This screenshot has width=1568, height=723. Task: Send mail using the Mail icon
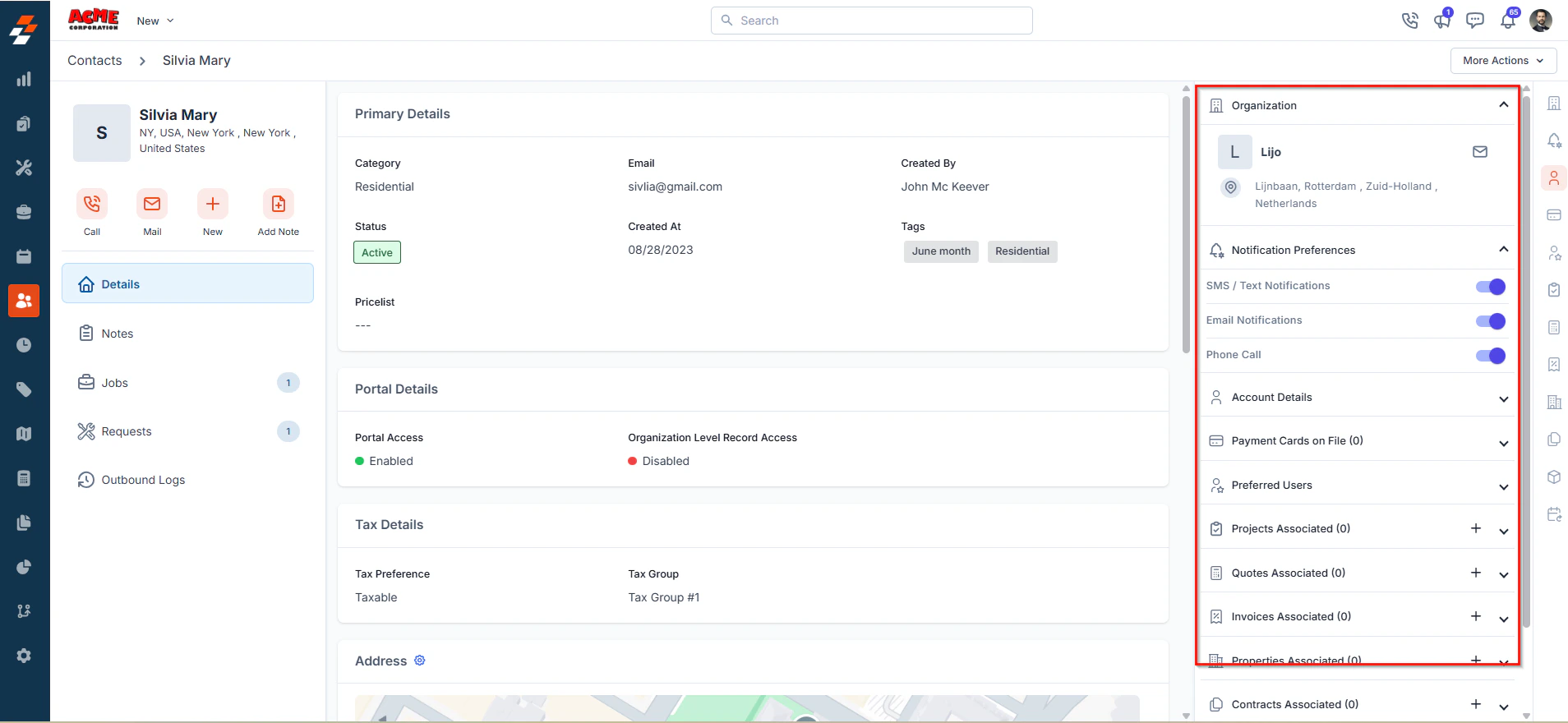(152, 204)
